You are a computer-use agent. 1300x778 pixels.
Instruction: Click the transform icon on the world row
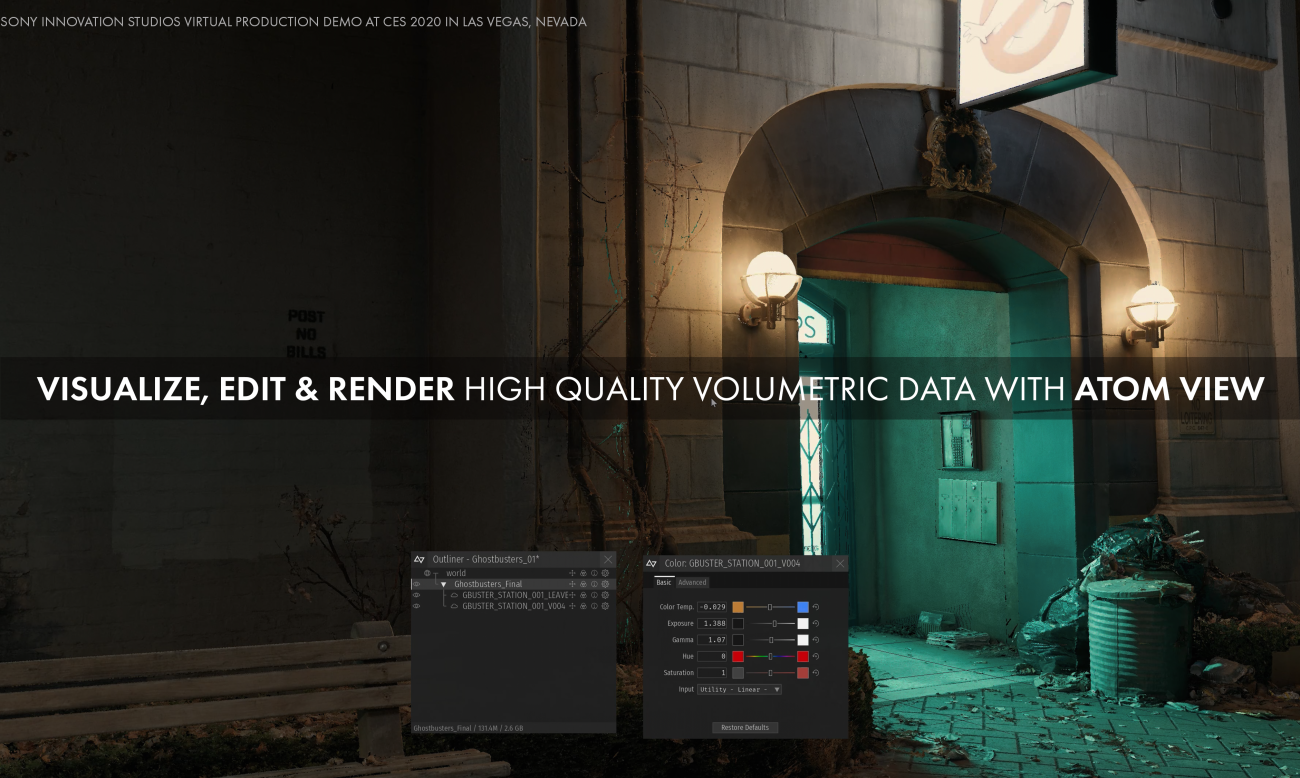(573, 573)
